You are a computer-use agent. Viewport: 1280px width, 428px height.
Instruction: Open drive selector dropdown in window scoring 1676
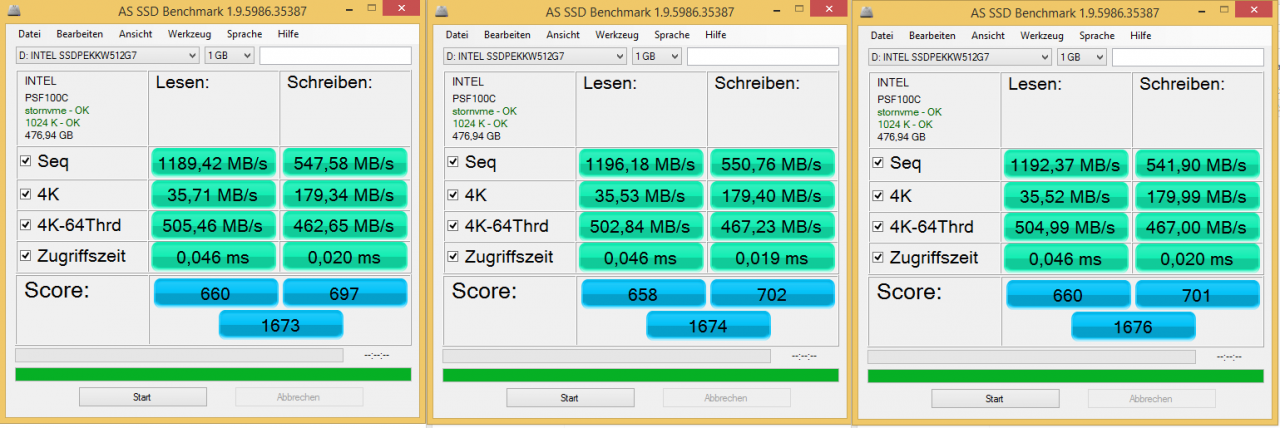(x=960, y=57)
